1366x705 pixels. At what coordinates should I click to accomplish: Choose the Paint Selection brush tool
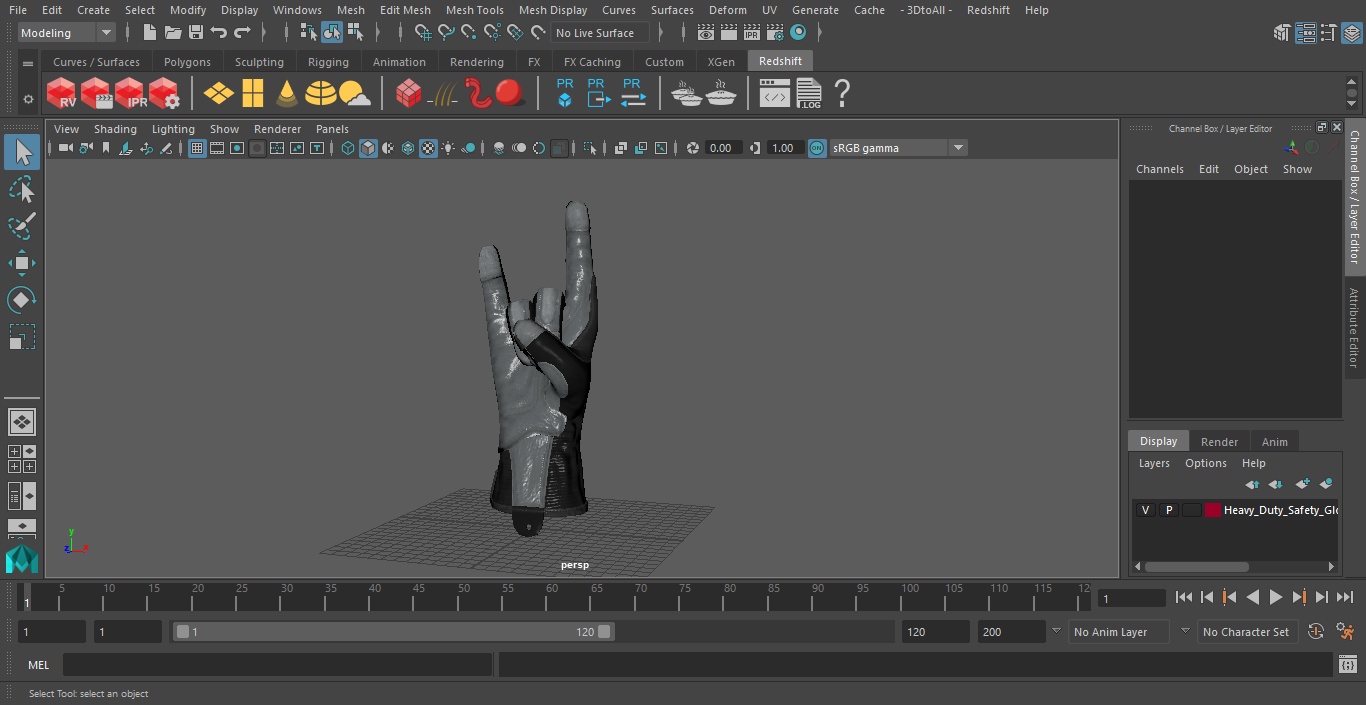22,226
